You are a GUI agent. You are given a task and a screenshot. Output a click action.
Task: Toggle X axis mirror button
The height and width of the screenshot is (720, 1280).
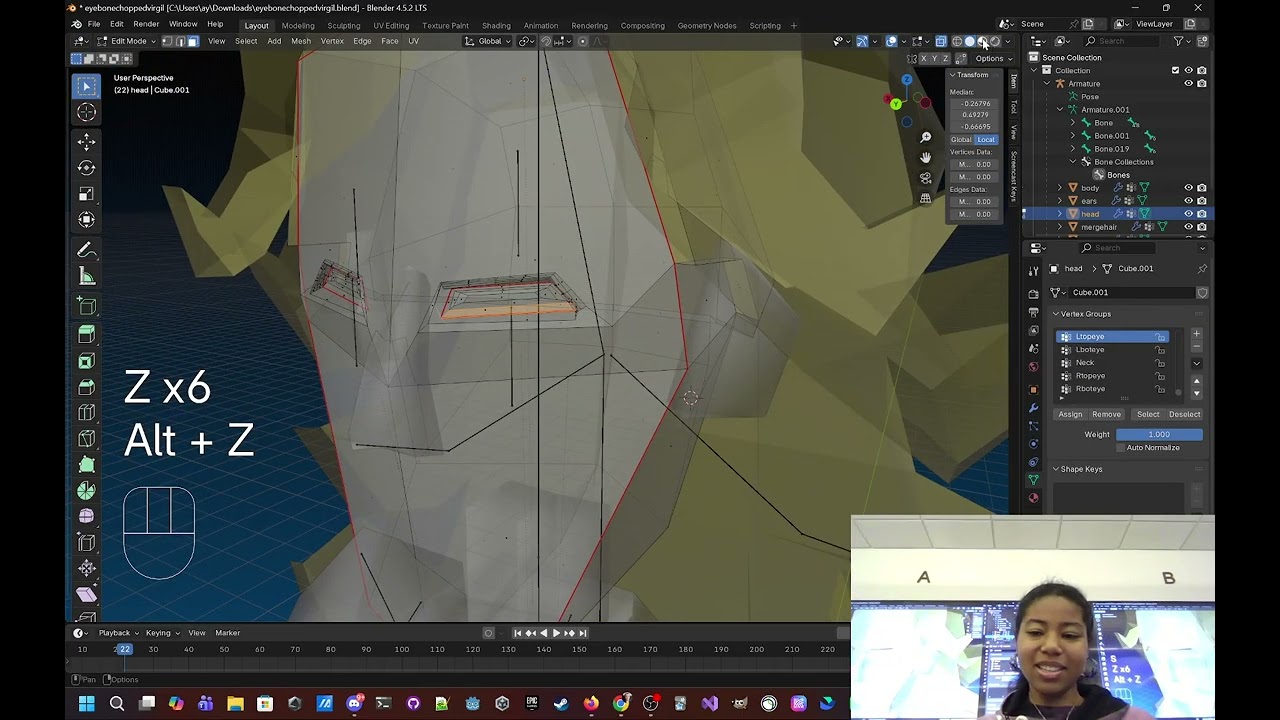[x=923, y=59]
